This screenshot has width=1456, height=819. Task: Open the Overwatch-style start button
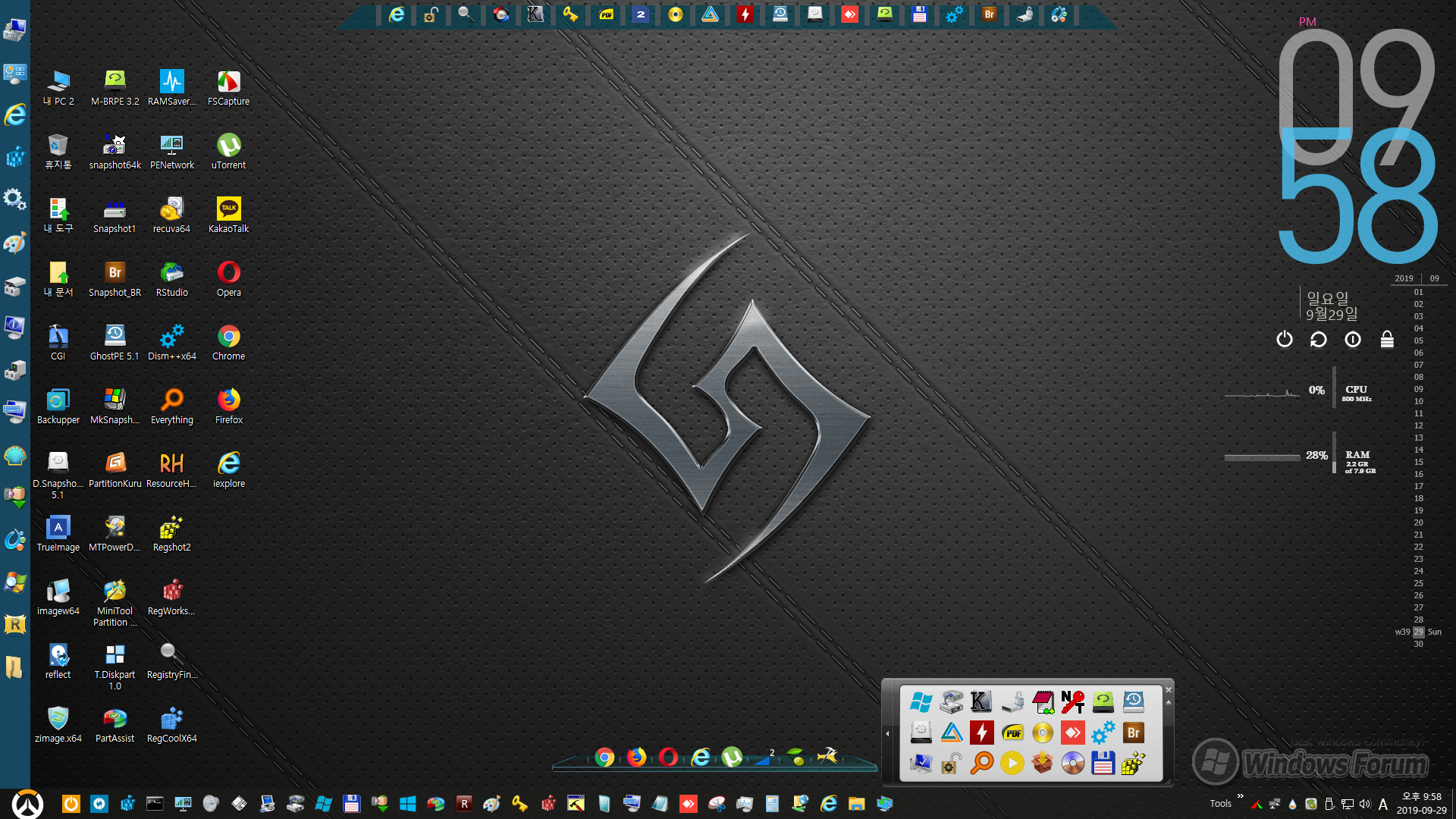[x=27, y=804]
